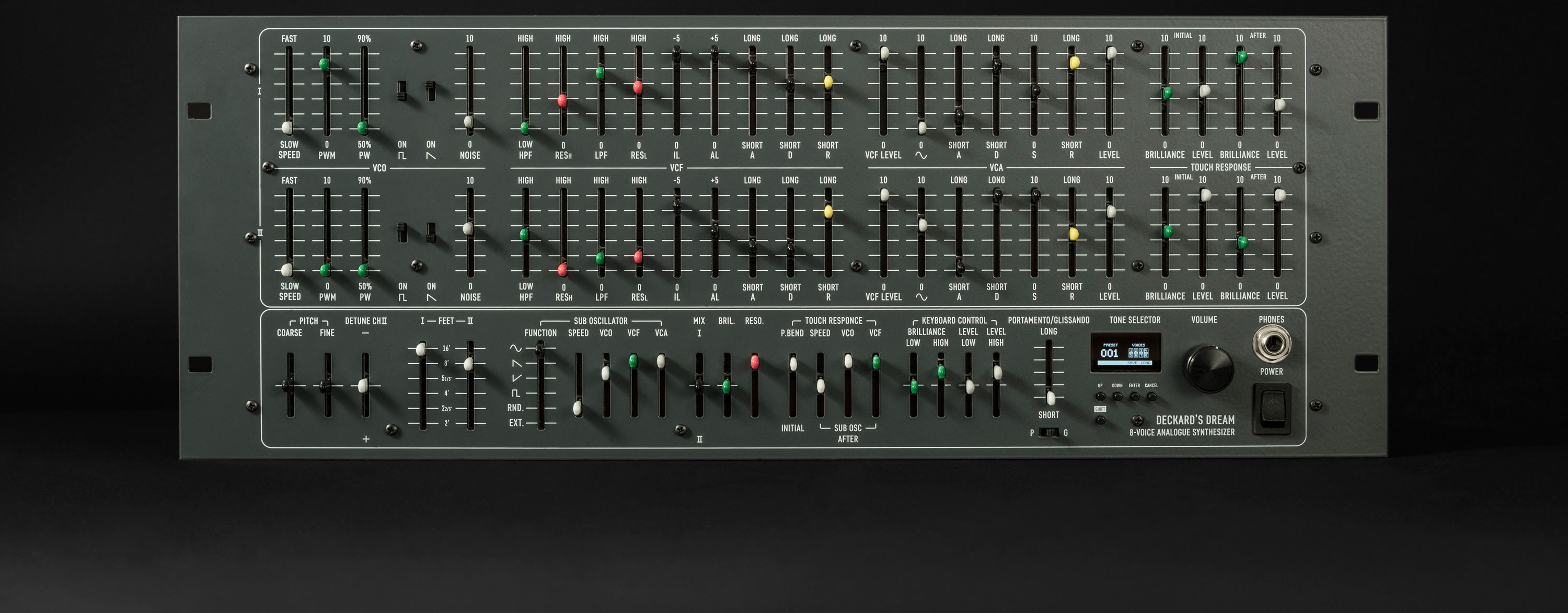Screen dimensions: 1568x613
Task: Click the VOICES grid on the display
Action: click(1138, 352)
